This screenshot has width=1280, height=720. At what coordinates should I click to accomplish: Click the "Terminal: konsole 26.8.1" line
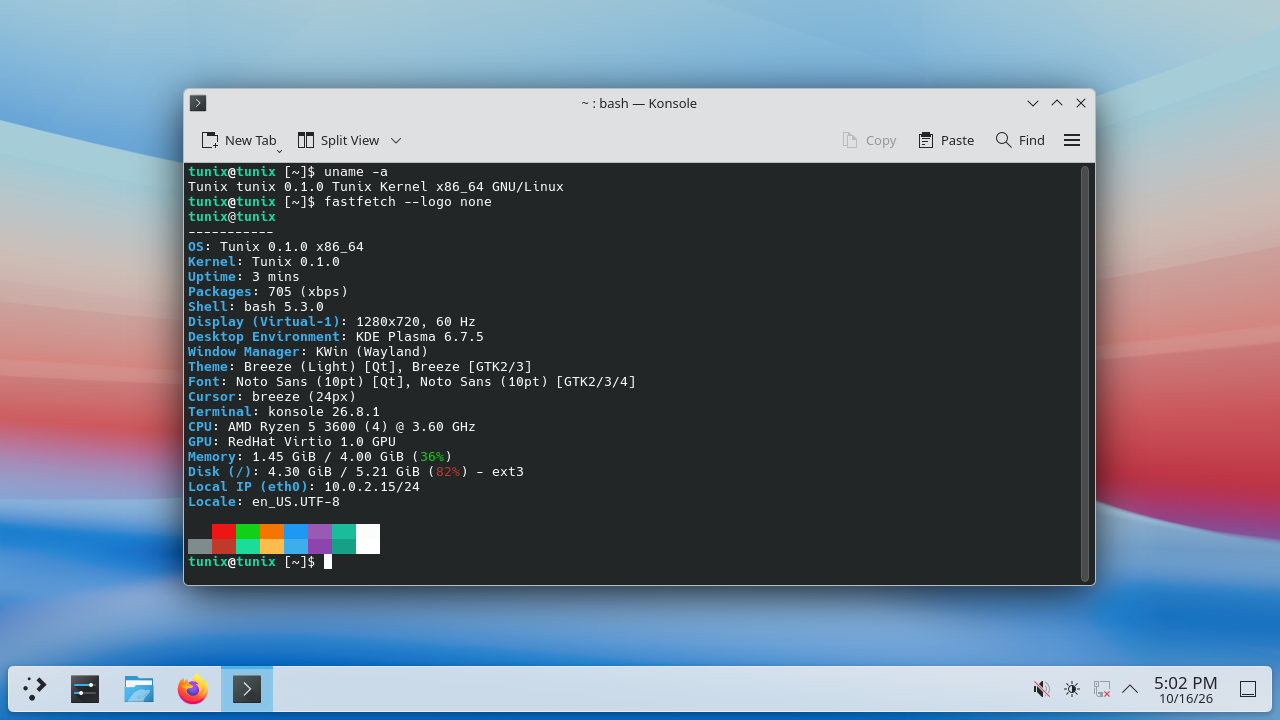284,412
